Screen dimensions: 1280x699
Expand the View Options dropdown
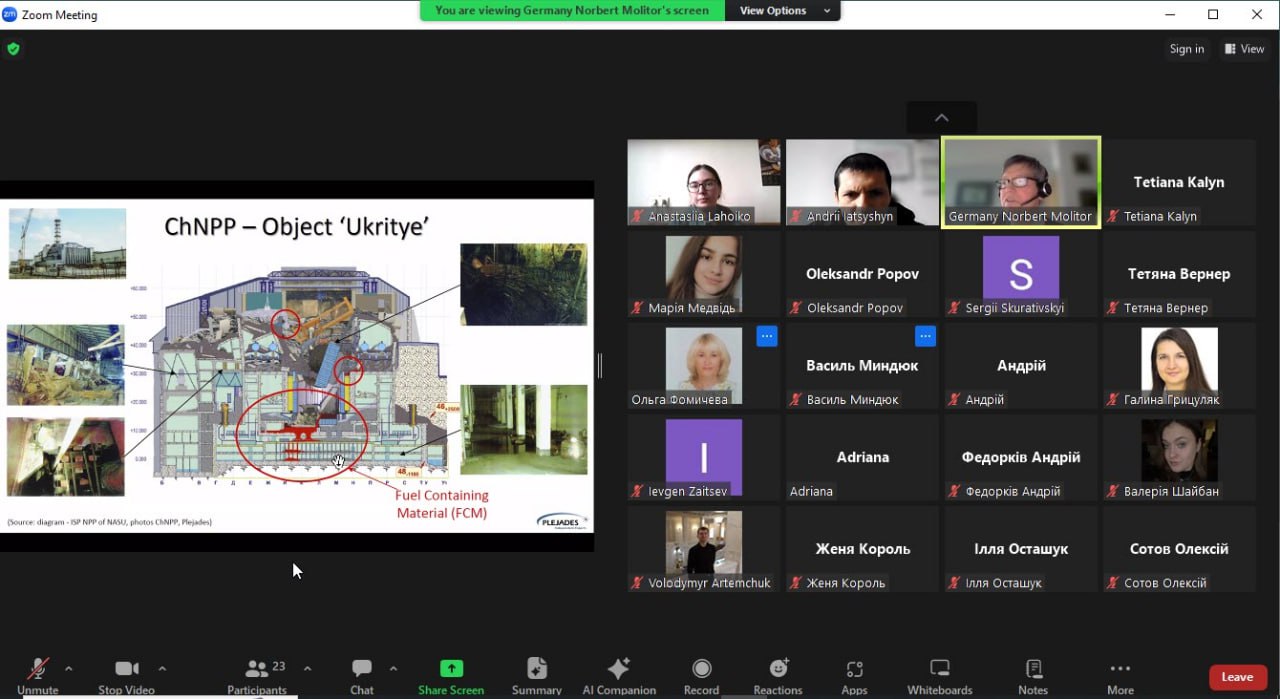785,11
